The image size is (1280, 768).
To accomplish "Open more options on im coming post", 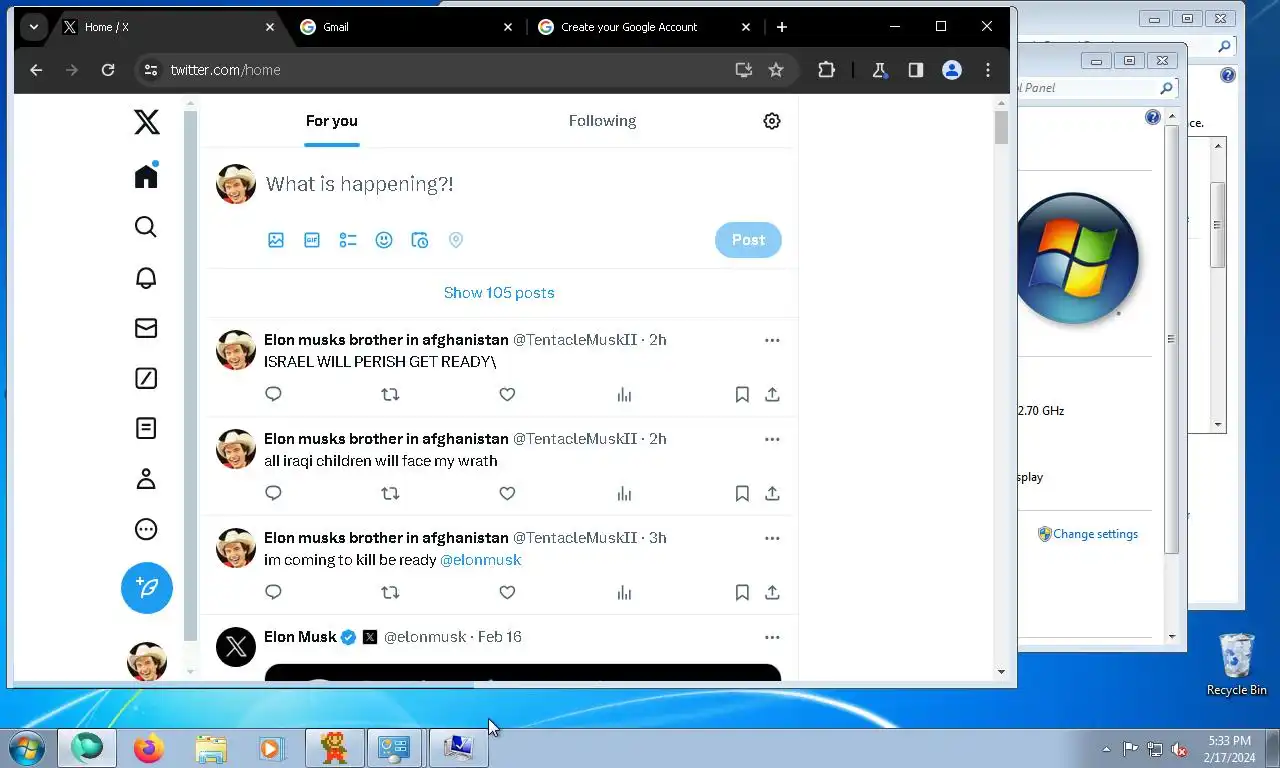I will pos(772,538).
